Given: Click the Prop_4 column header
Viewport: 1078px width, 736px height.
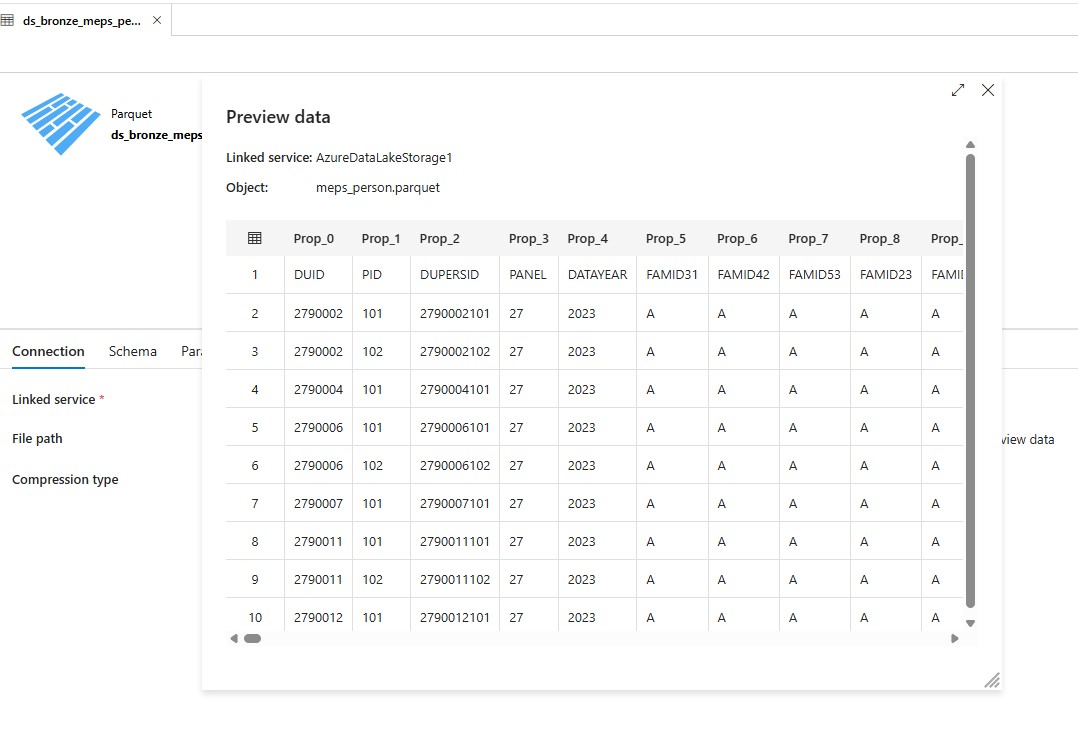Looking at the screenshot, I should pos(587,238).
